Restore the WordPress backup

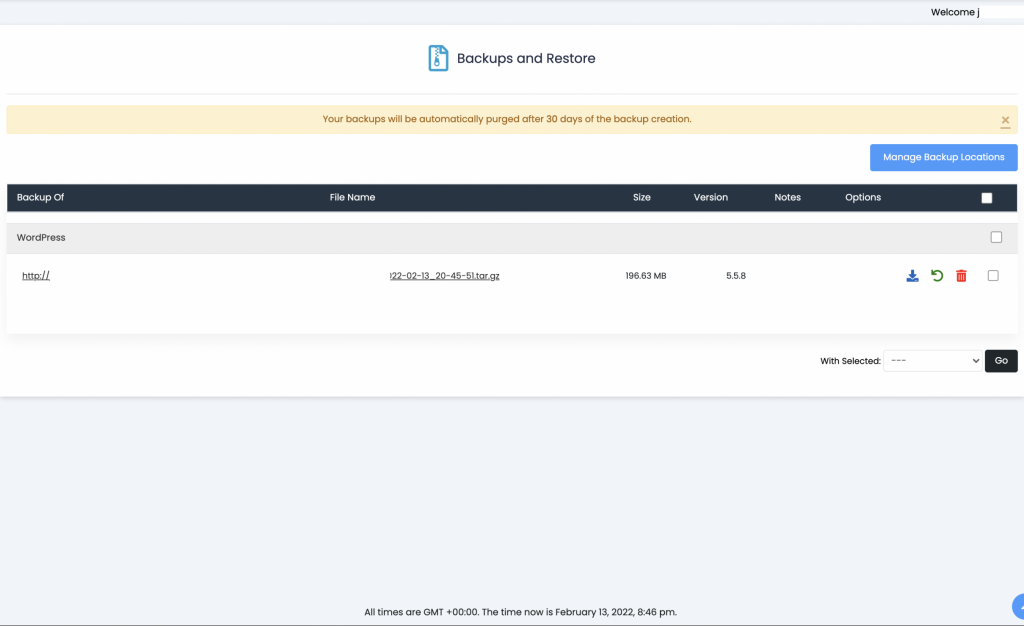[x=936, y=276]
